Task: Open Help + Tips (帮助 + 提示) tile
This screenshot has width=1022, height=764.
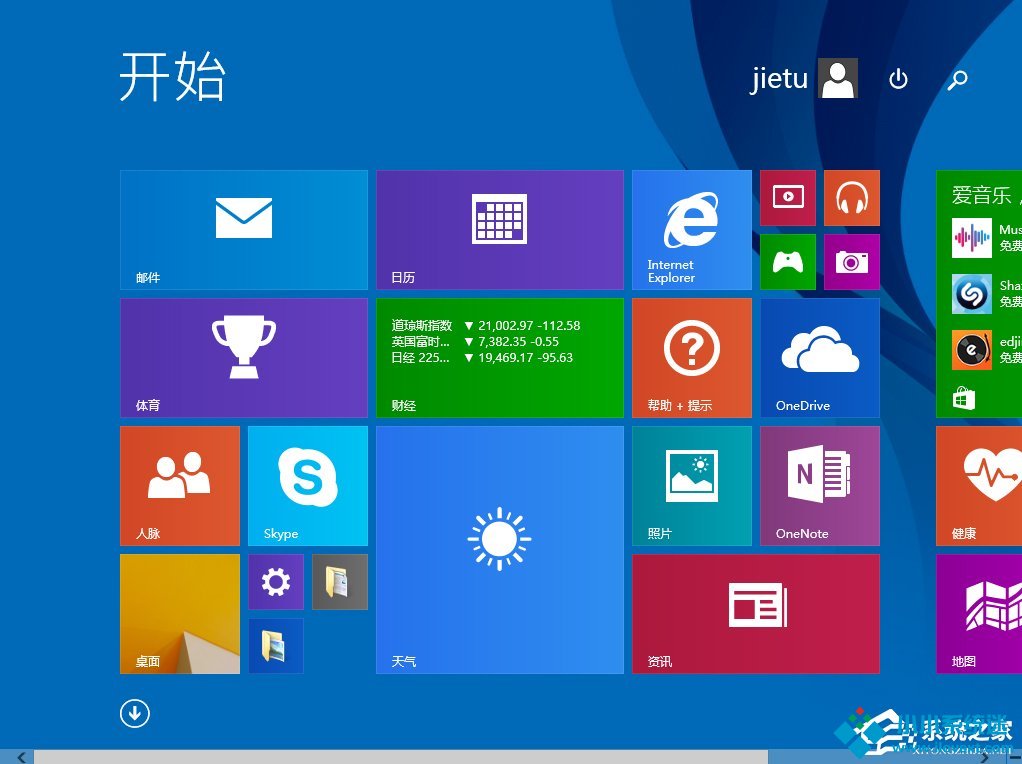Action: point(692,358)
